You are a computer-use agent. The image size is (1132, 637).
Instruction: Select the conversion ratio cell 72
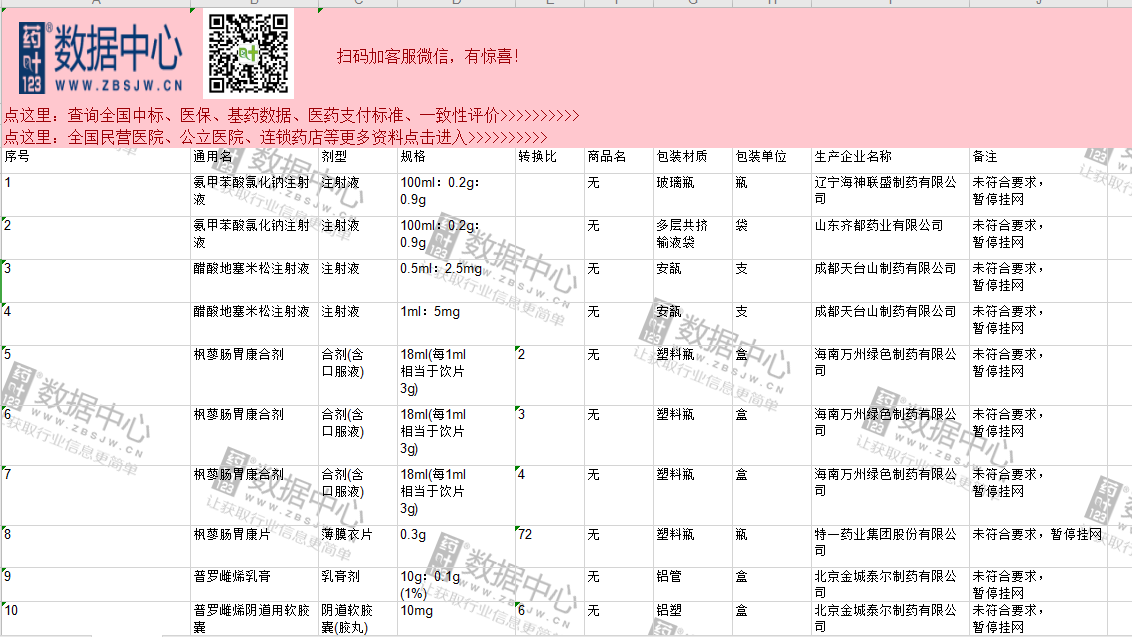pyautogui.click(x=550, y=547)
